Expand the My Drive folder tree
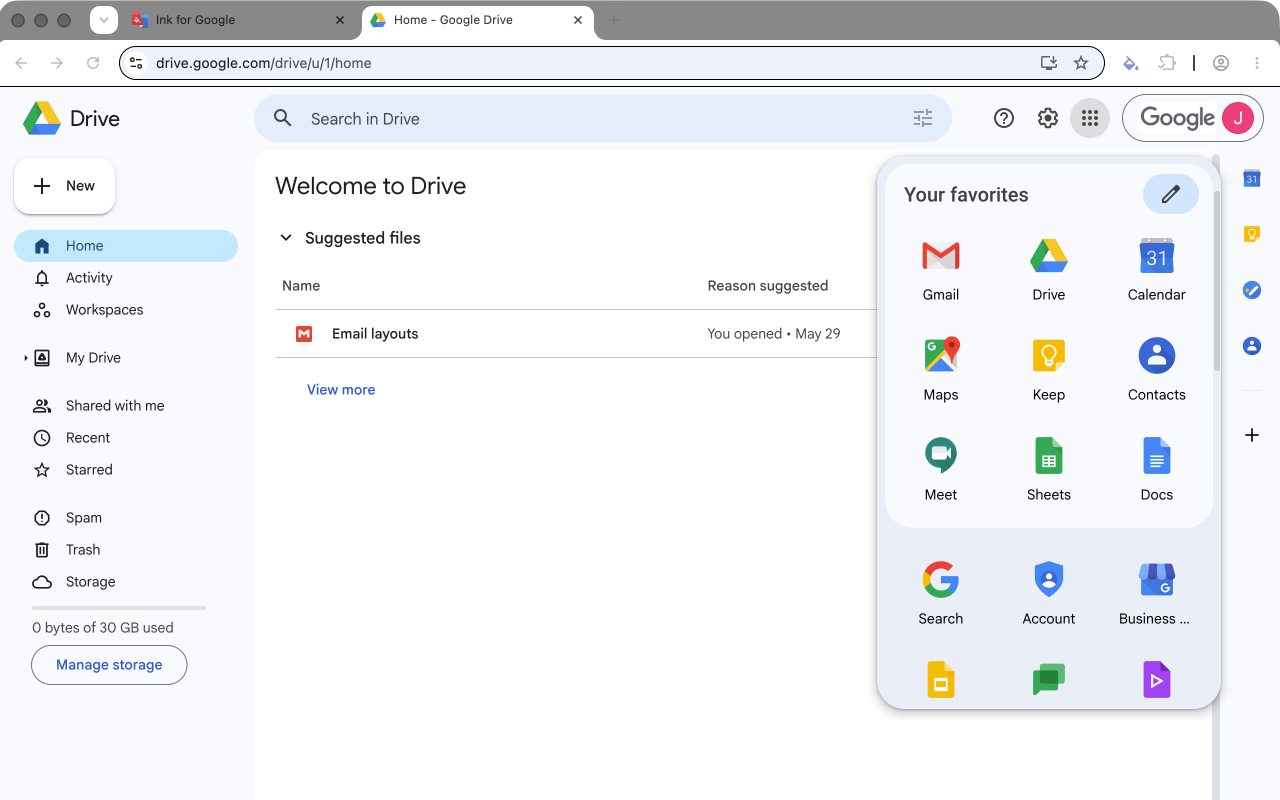 coord(26,358)
